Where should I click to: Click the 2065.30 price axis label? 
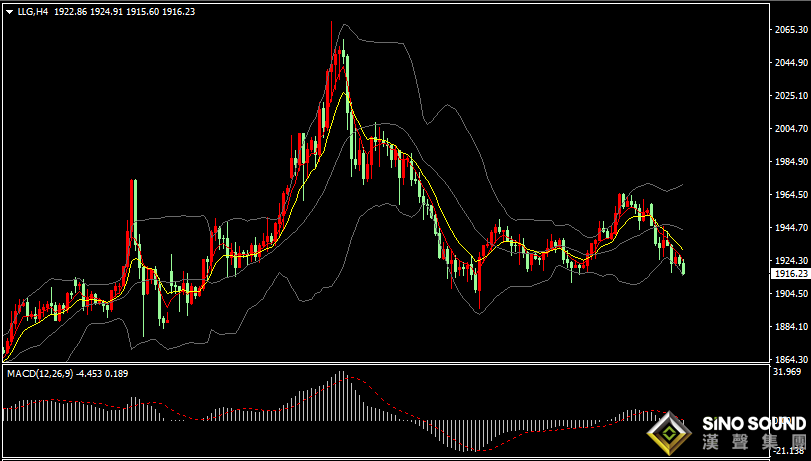(x=789, y=30)
